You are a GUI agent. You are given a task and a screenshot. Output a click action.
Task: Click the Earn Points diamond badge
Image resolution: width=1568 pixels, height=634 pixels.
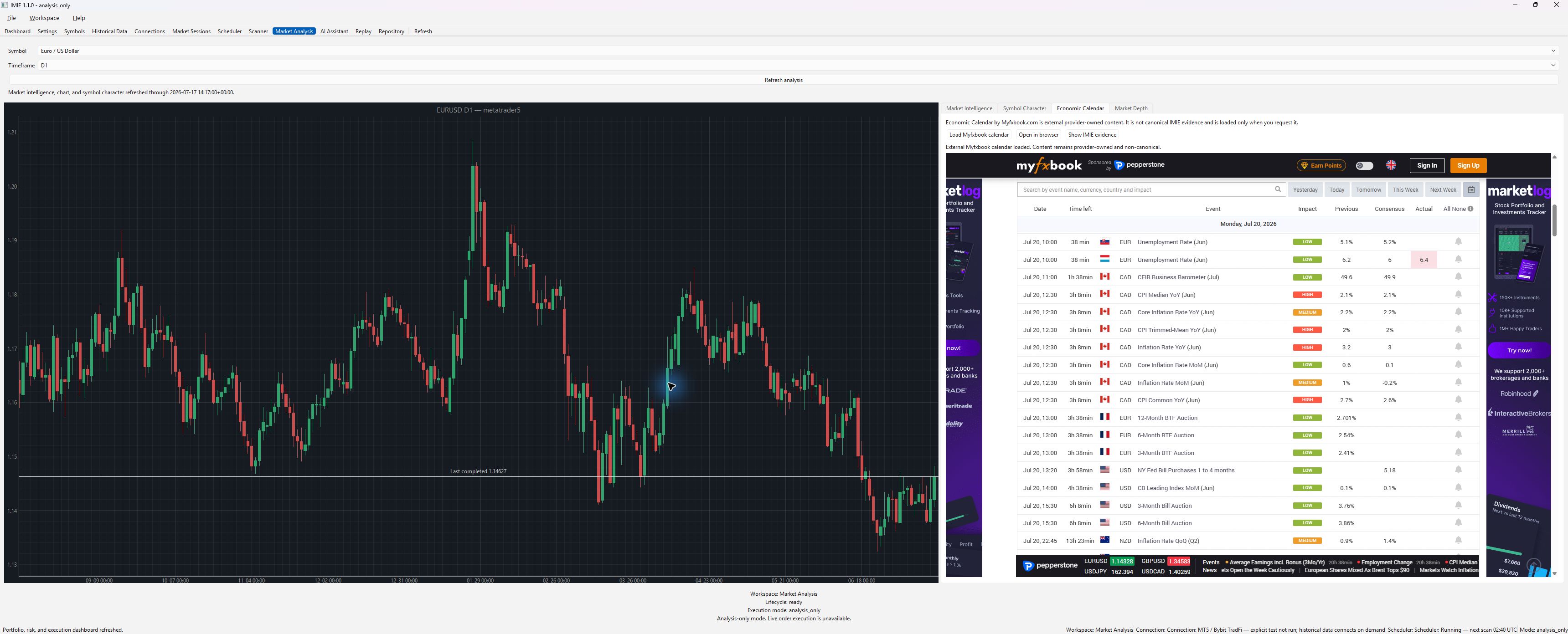click(1321, 165)
